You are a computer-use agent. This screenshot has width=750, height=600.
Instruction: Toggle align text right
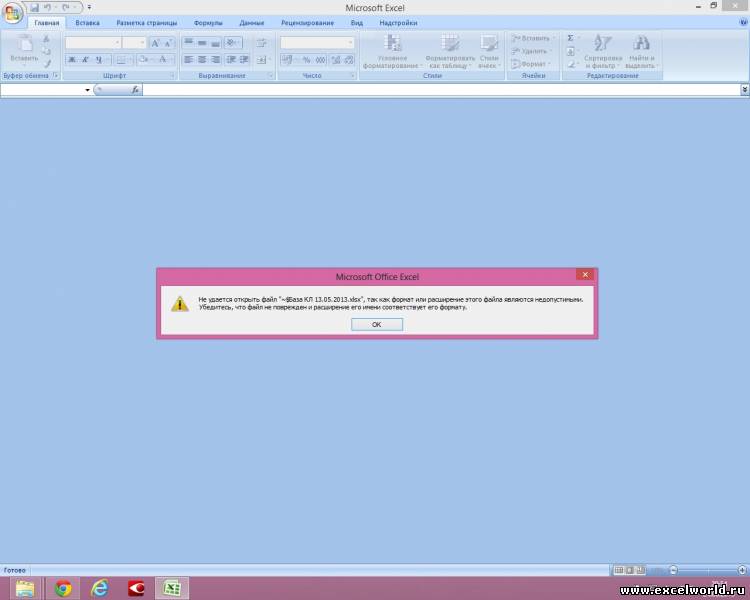coord(215,59)
